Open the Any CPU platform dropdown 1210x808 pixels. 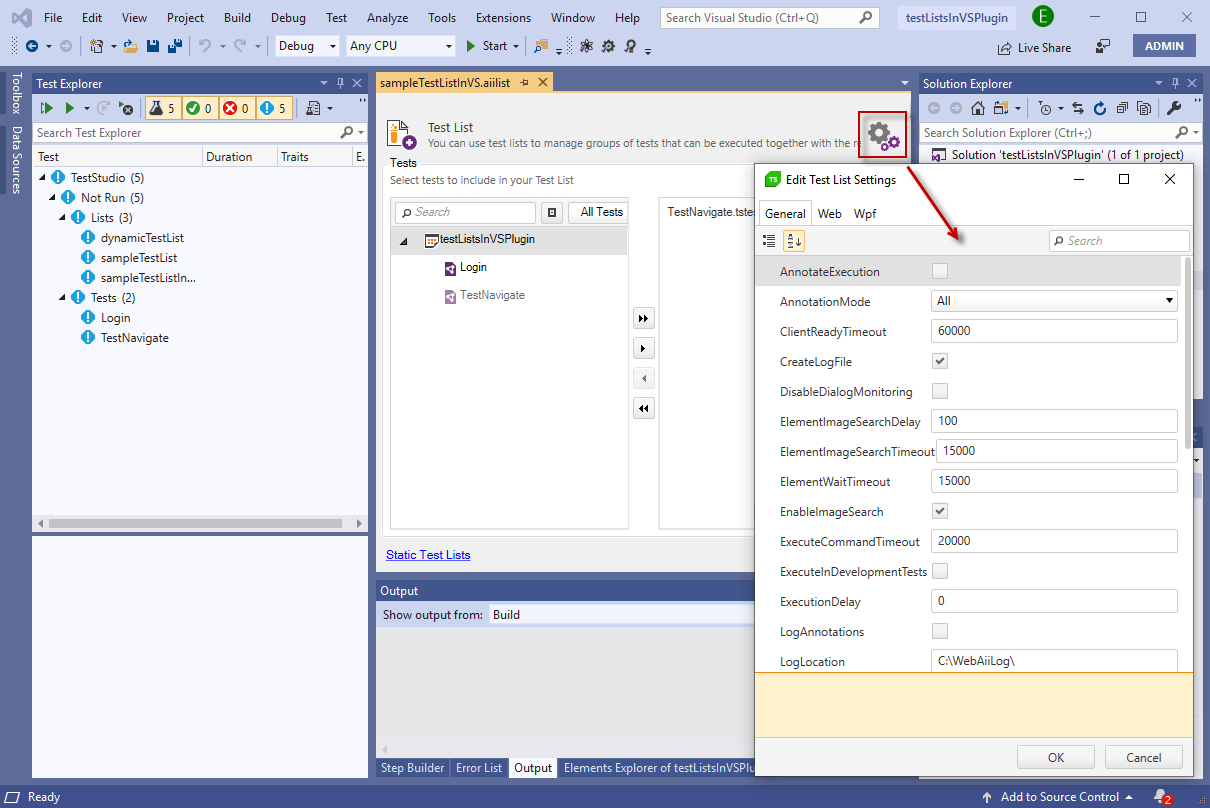pyautogui.click(x=400, y=46)
